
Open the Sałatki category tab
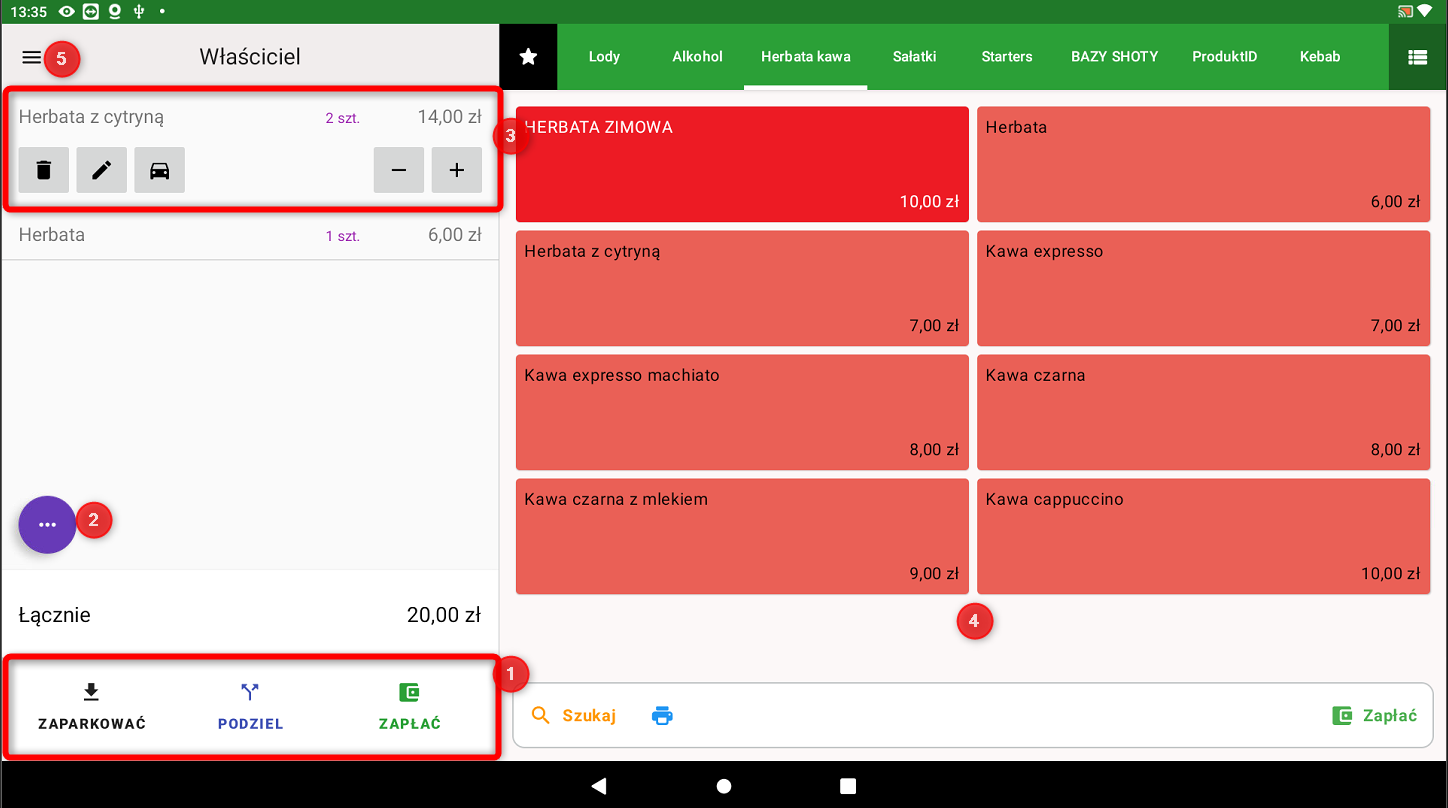(914, 57)
